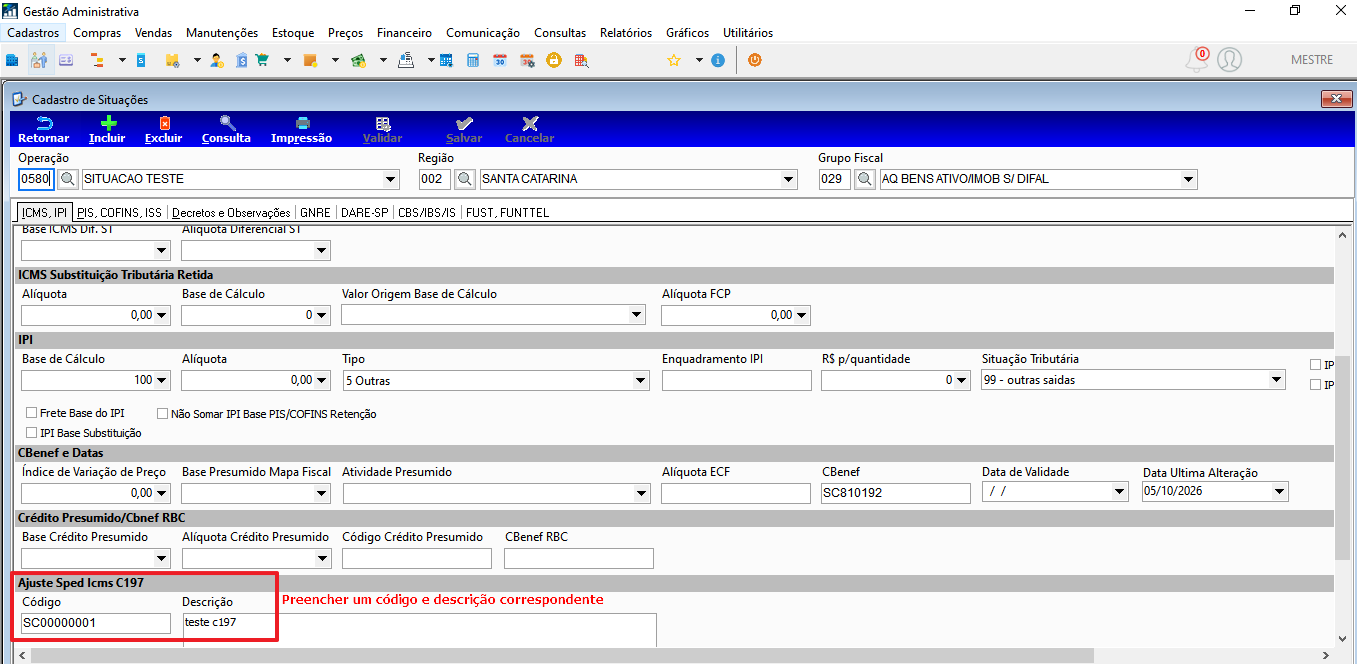1357x664 pixels.
Task: Click the Excluir delete icon
Action: (x=164, y=129)
